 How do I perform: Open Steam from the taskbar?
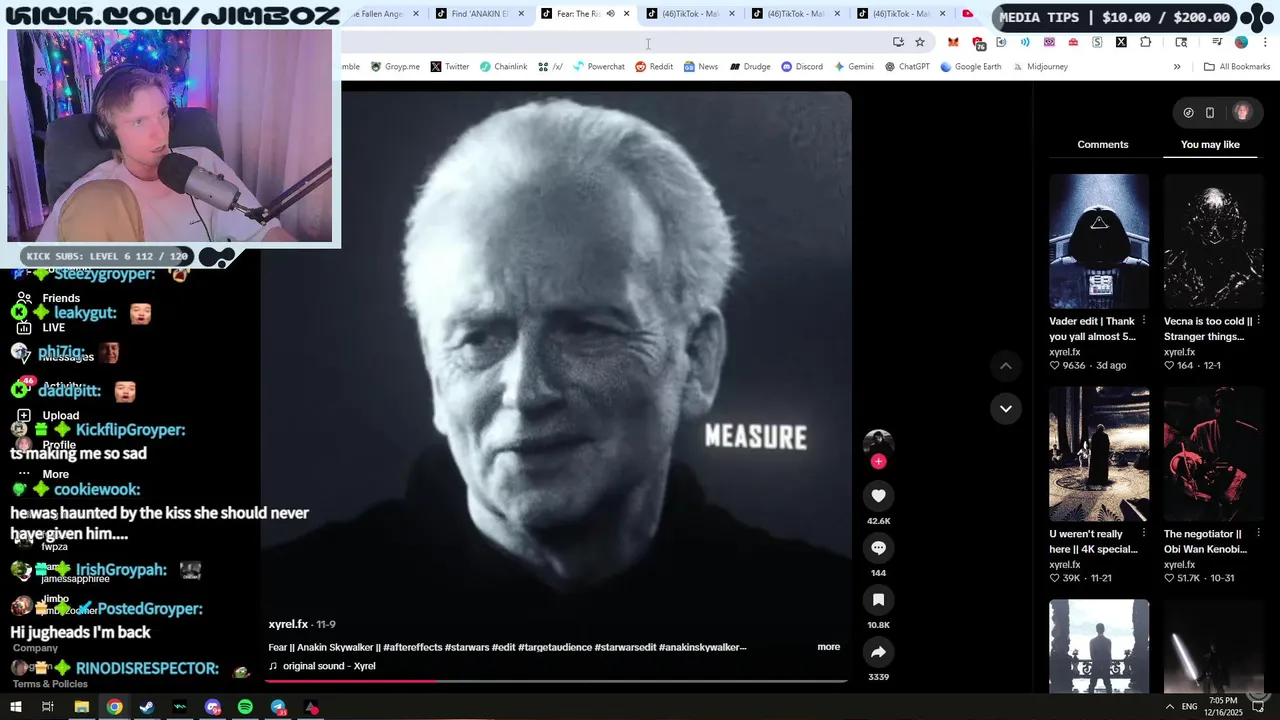point(147,707)
